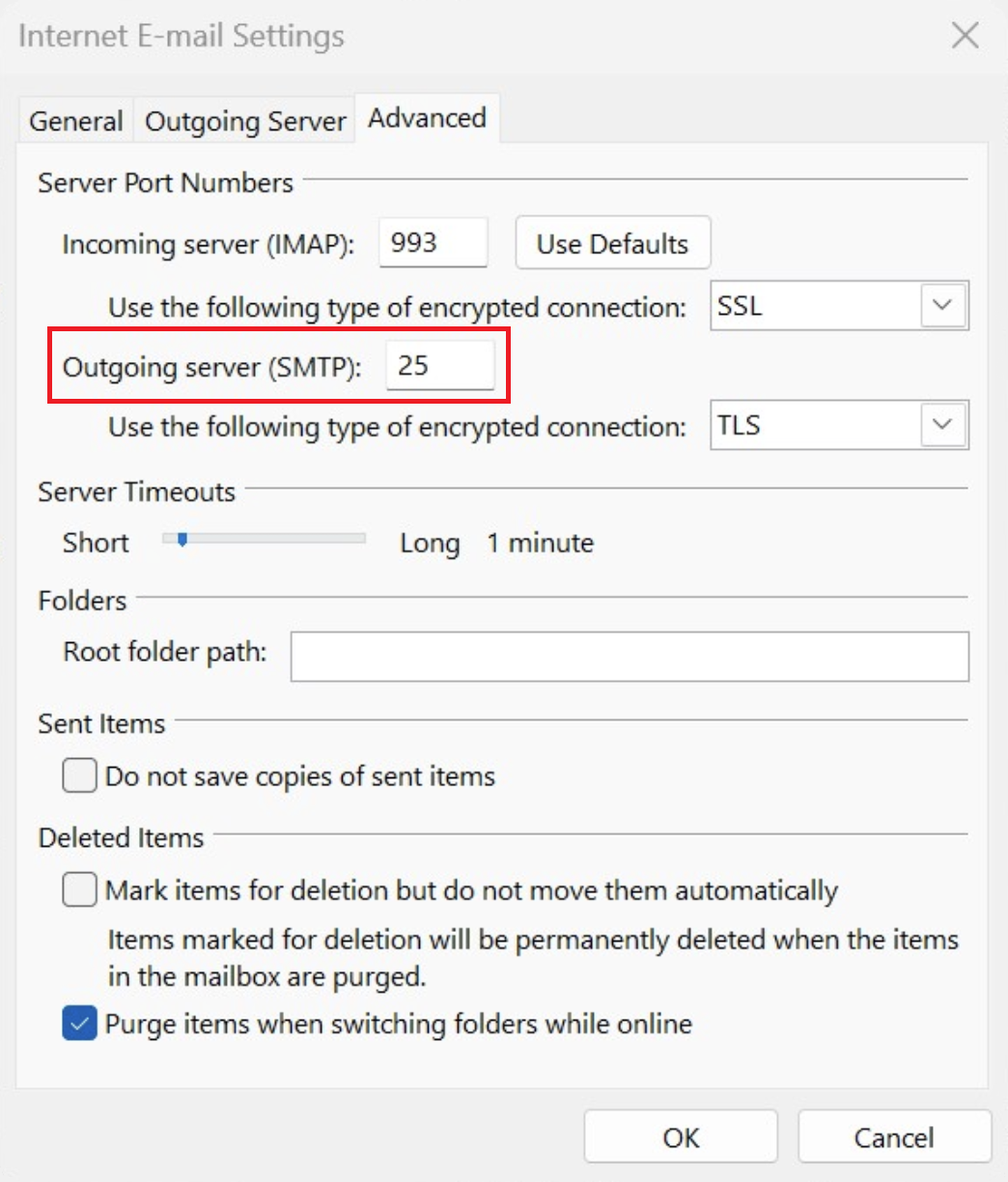Enable 'Do not save copies of sent items'
Viewport: 1008px width, 1182px height.
point(80,775)
